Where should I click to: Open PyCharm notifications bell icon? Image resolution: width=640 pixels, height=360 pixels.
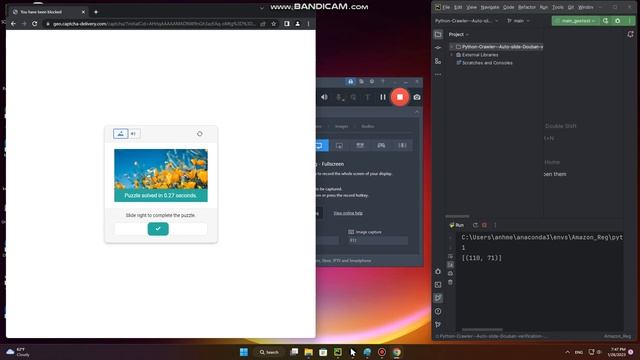click(631, 34)
